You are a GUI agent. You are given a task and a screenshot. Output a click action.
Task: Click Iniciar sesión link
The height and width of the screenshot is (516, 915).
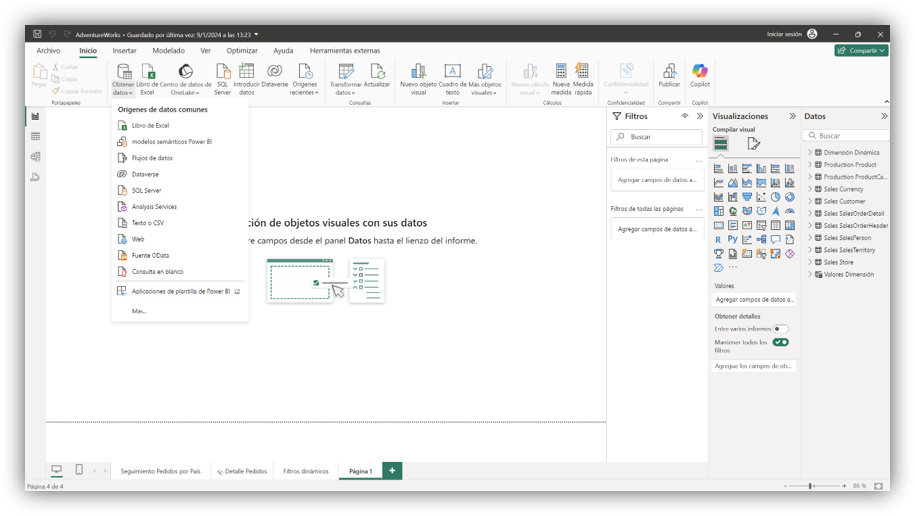pyautogui.click(x=784, y=34)
